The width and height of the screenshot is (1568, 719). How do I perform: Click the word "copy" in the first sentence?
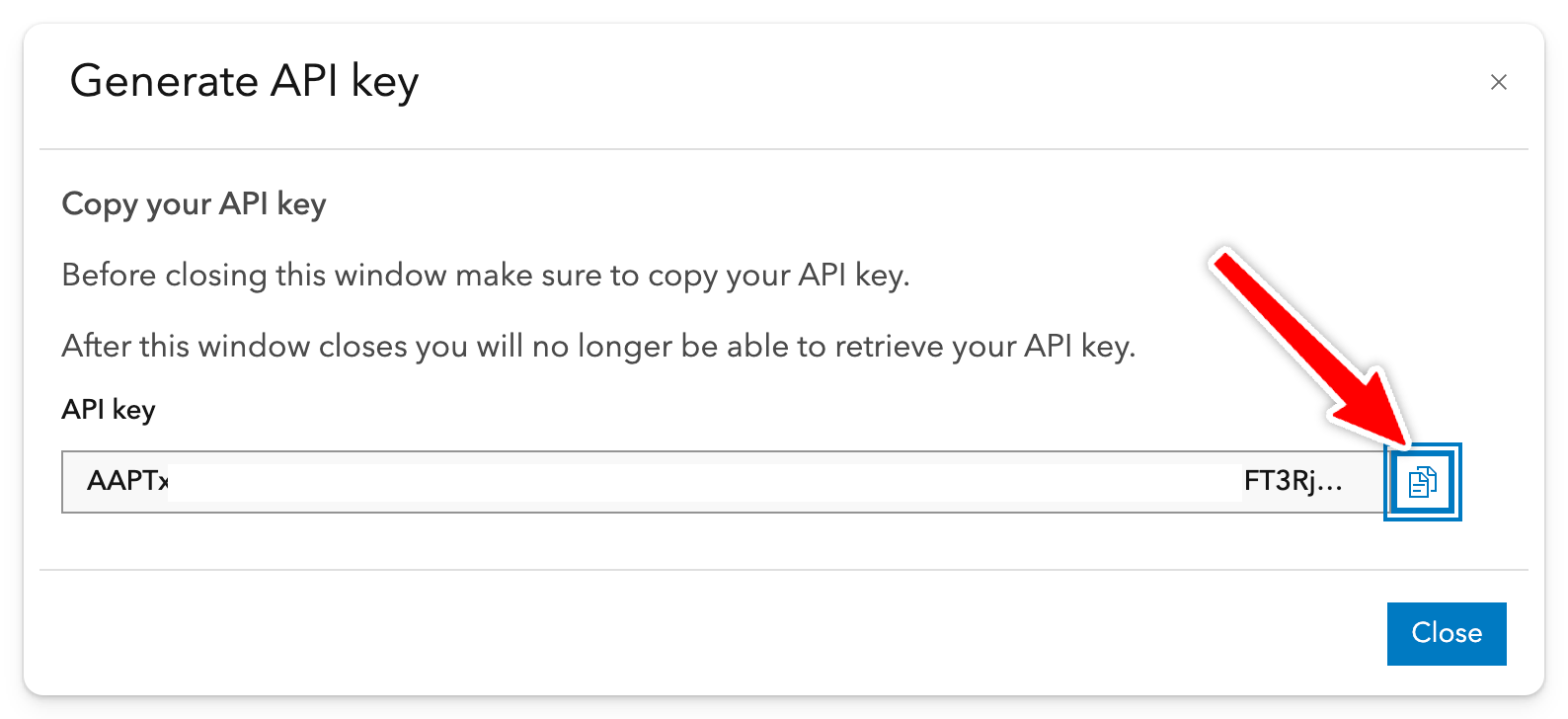tap(682, 276)
